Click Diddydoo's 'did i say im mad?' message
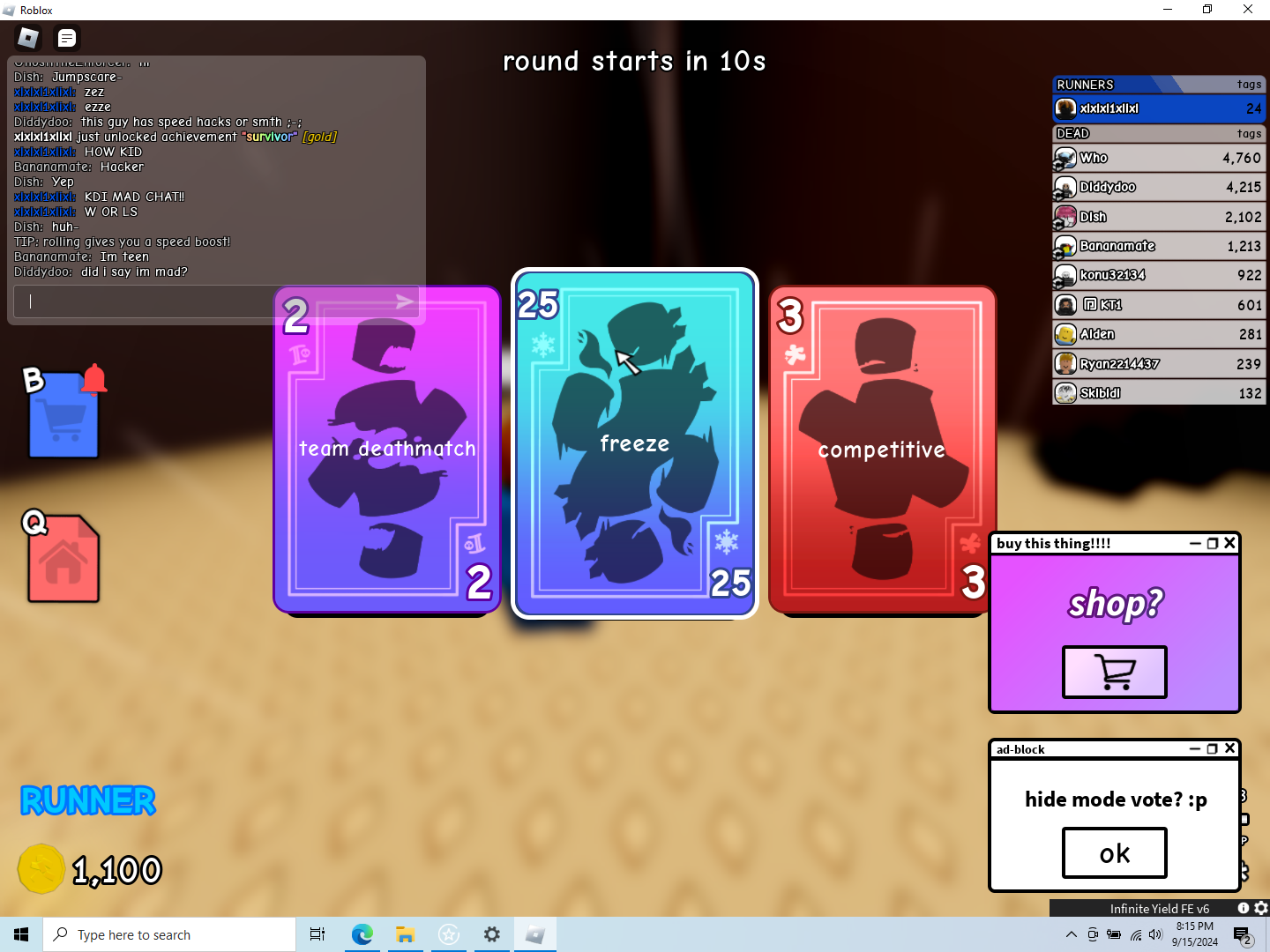Viewport: 1270px width, 952px height. point(101,271)
